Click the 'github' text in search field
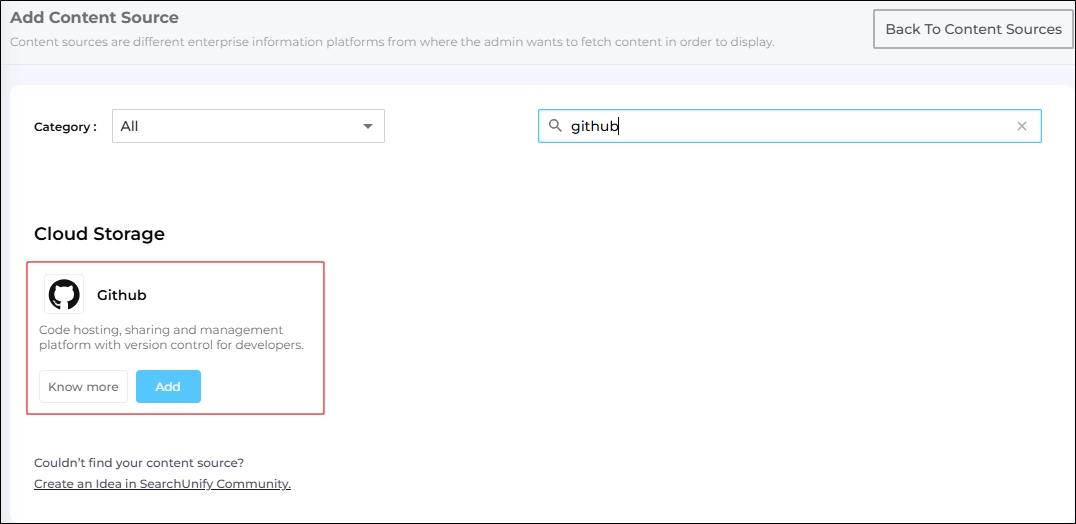This screenshot has width=1076, height=524. (595, 126)
